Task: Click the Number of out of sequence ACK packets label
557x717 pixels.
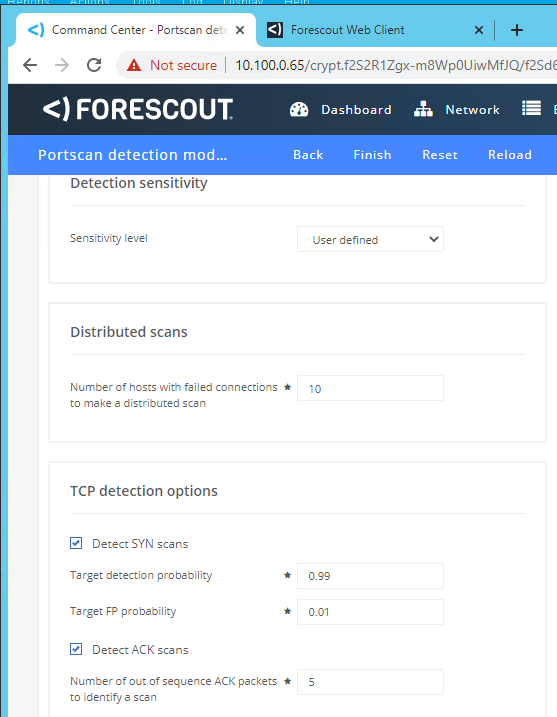Action: coord(173,689)
